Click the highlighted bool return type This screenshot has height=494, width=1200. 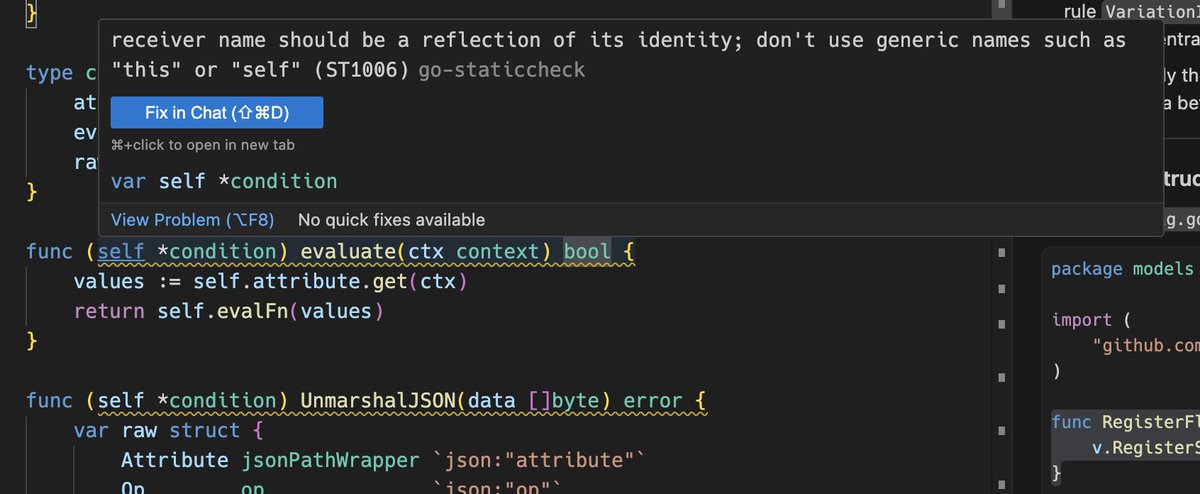(588, 253)
